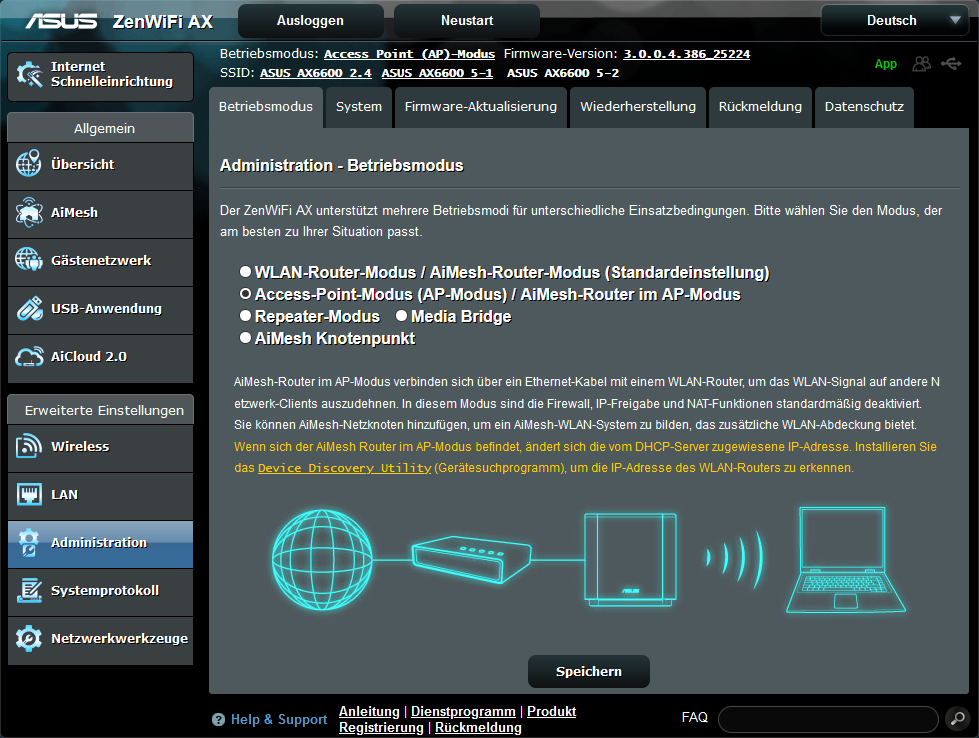Open the Access Point (AP)-Modus link

click(409, 54)
